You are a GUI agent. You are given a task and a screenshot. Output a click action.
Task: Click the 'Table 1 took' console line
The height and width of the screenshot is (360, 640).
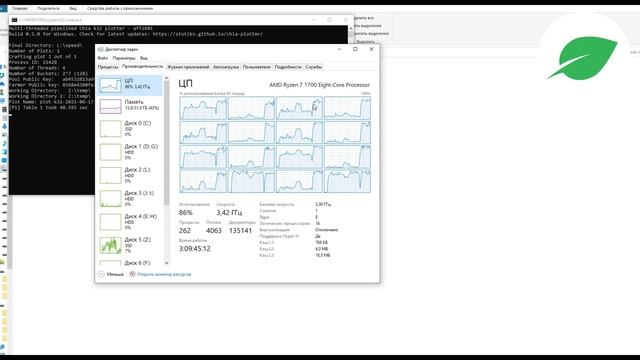pyautogui.click(x=48, y=108)
